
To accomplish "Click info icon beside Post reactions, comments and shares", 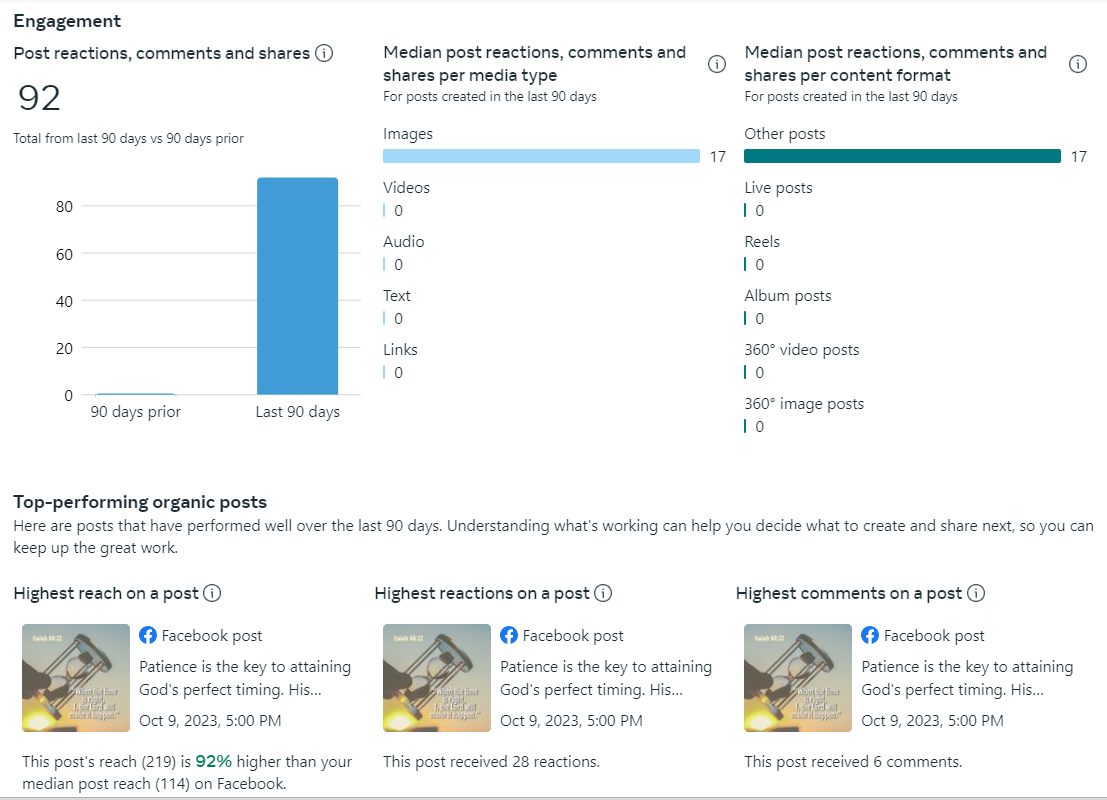I will coord(324,54).
